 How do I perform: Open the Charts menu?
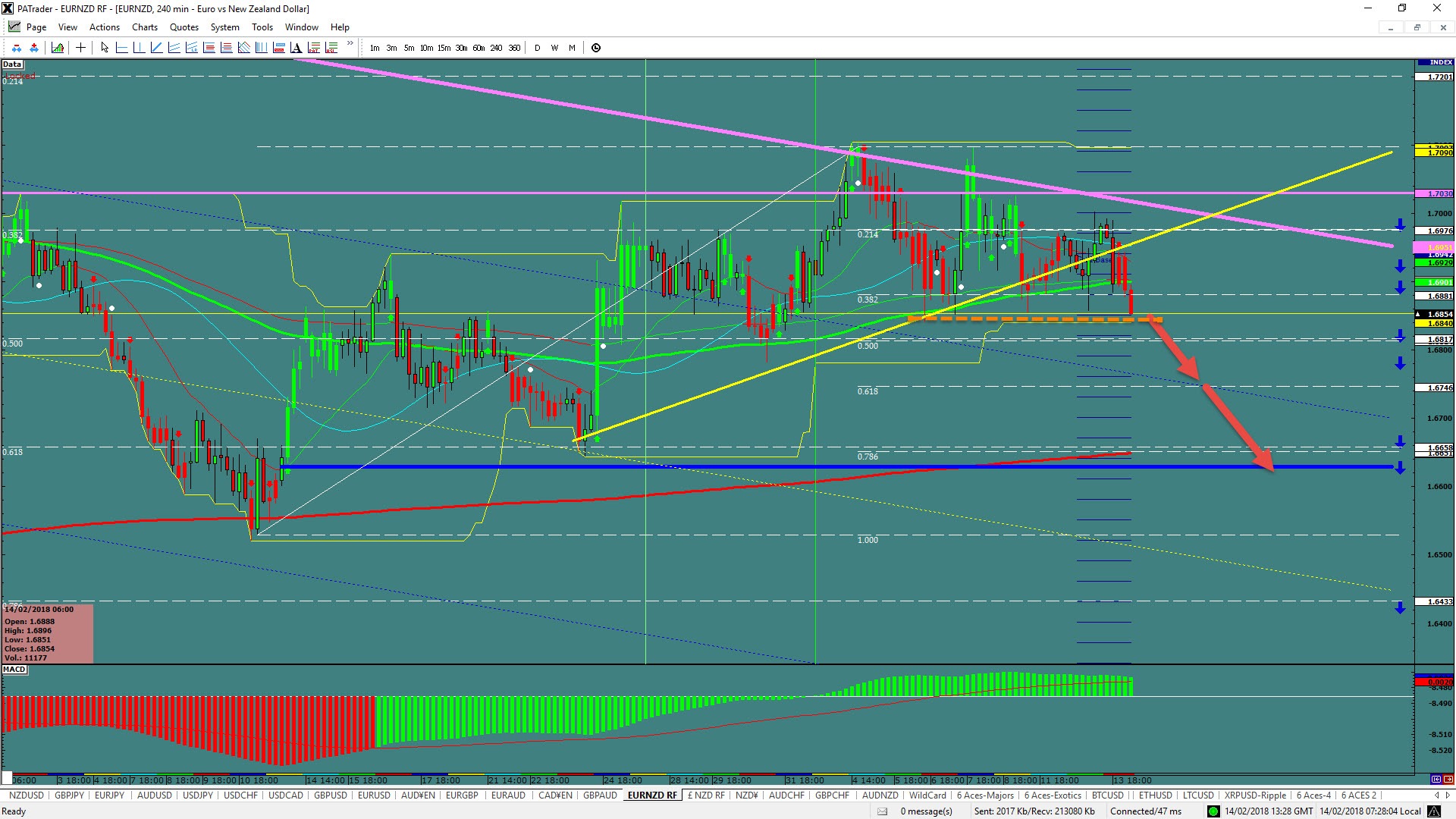click(145, 27)
